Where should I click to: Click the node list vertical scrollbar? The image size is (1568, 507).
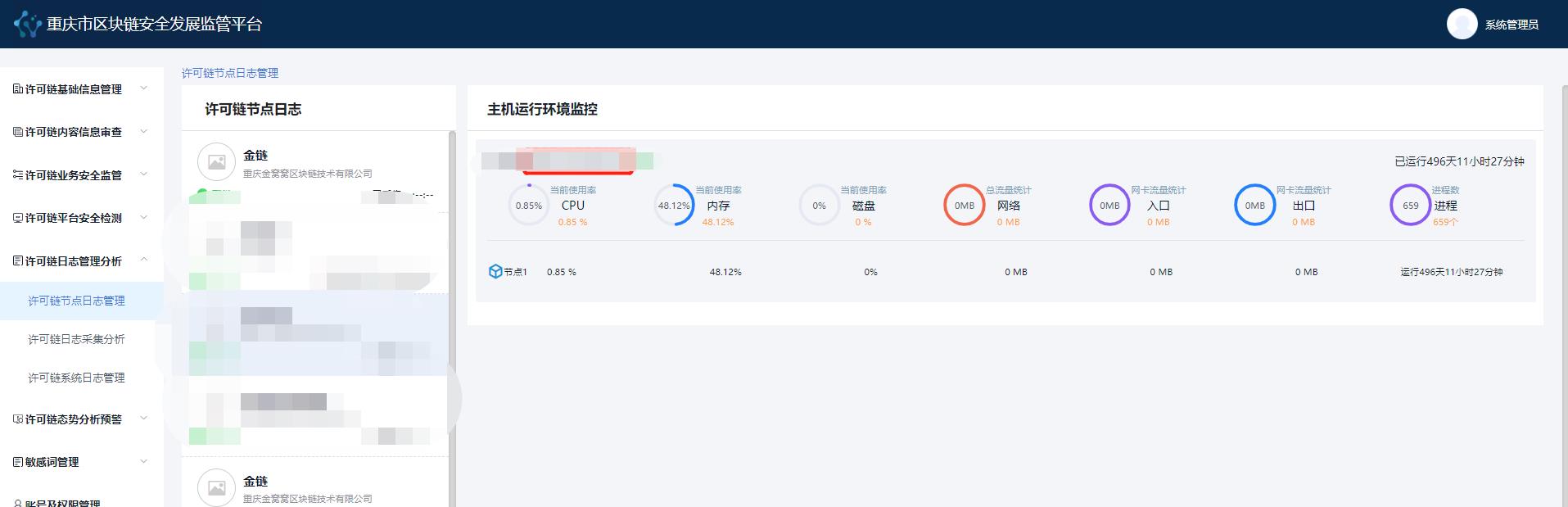coord(452,319)
